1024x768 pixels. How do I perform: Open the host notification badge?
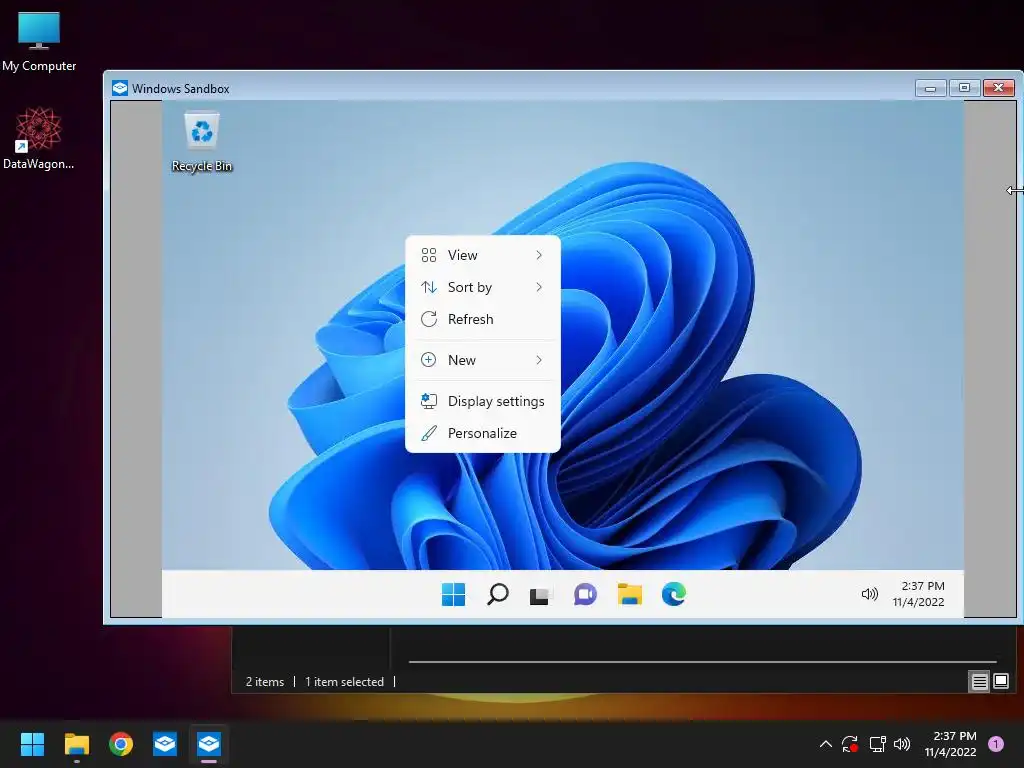pyautogui.click(x=996, y=744)
